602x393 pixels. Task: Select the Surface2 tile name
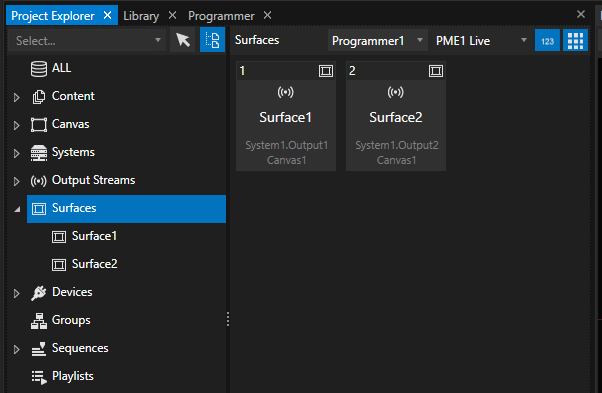tap(395, 117)
